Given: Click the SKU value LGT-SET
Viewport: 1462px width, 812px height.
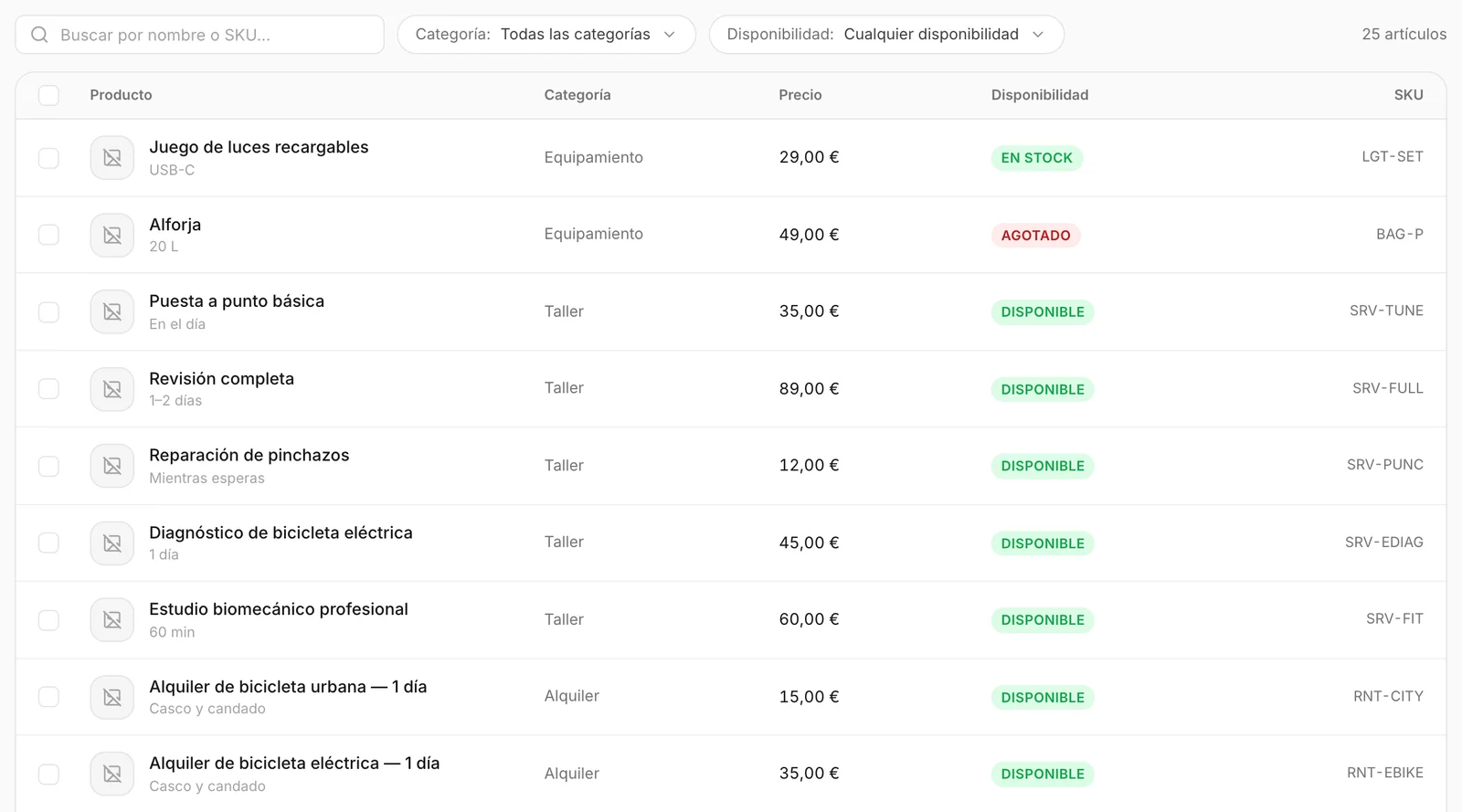Looking at the screenshot, I should tap(1393, 157).
